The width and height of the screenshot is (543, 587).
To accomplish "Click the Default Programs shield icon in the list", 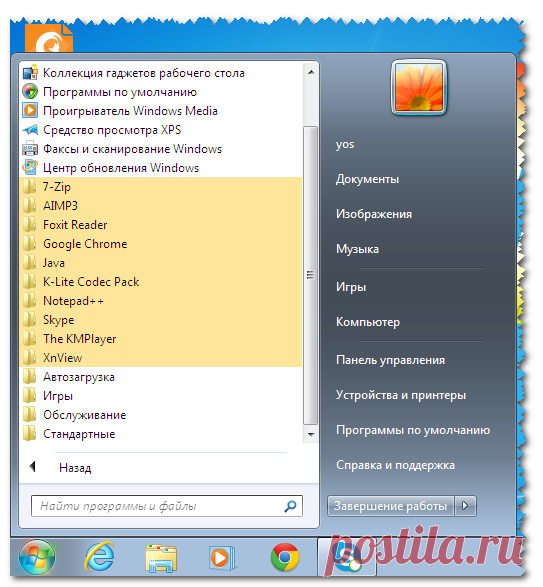I will pyautogui.click(x=30, y=92).
